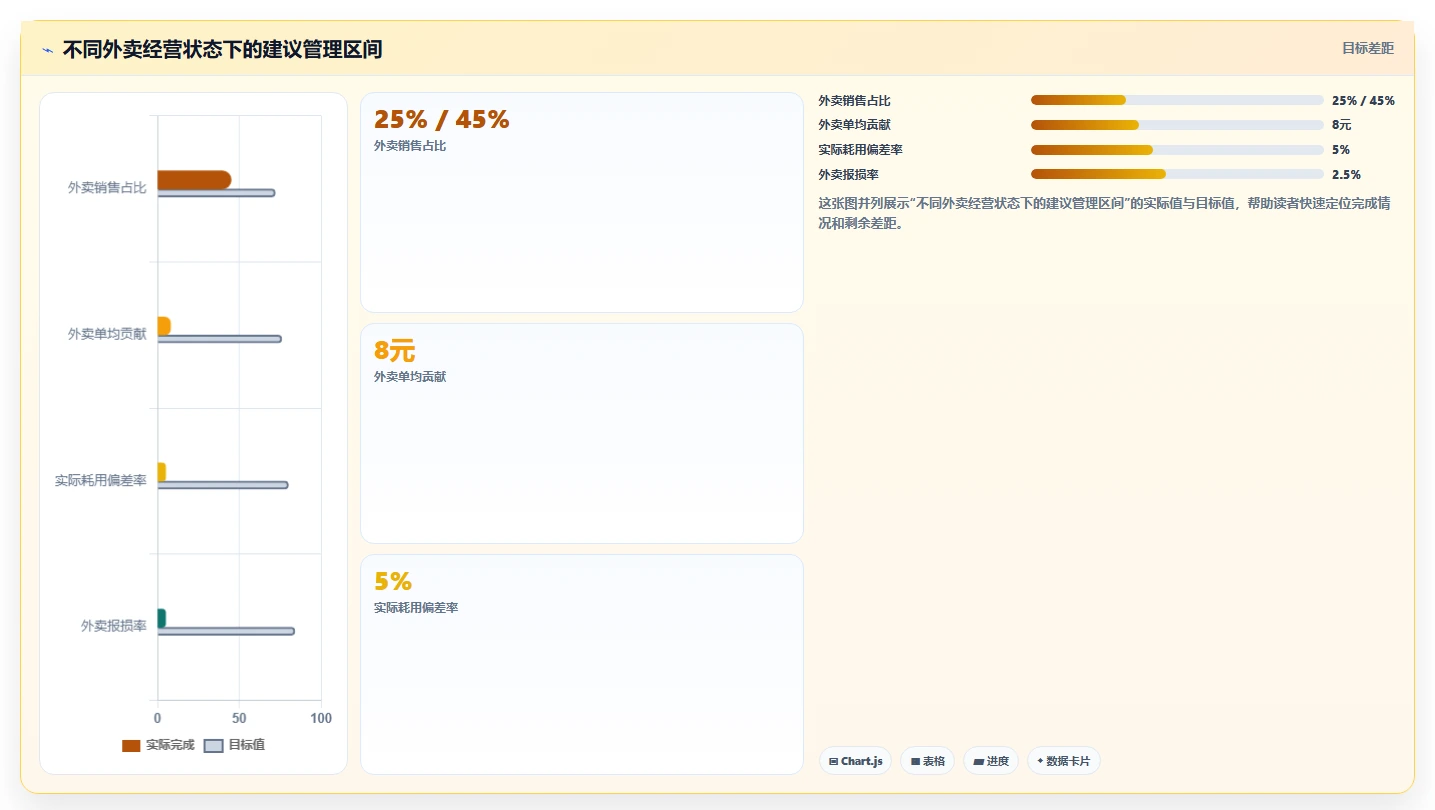Click the 实际耗用偏差率 label in progress list

861,150
